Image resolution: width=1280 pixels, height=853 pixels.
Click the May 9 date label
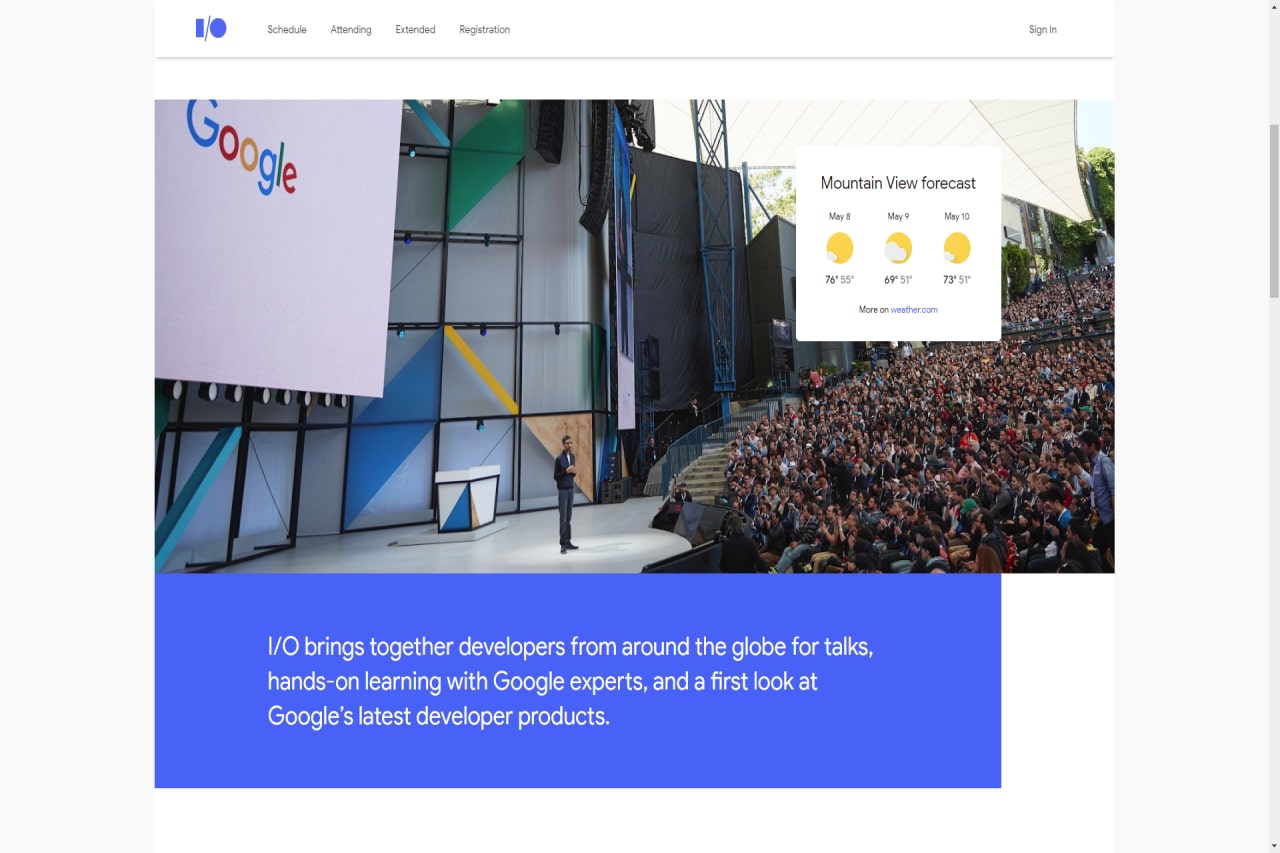pos(898,216)
